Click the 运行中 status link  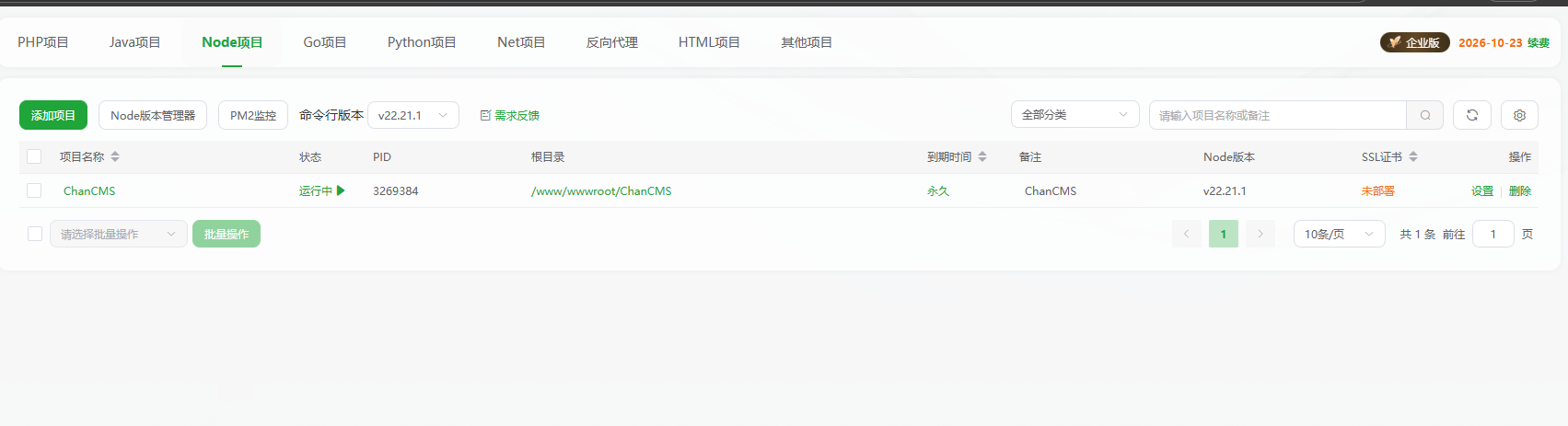(x=316, y=191)
